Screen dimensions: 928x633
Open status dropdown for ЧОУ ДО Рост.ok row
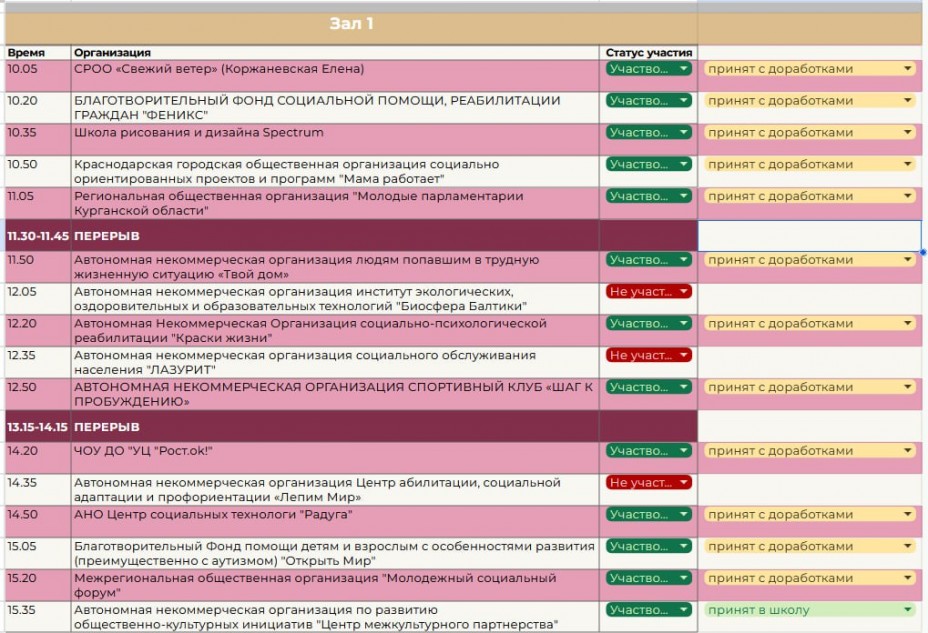pos(684,451)
